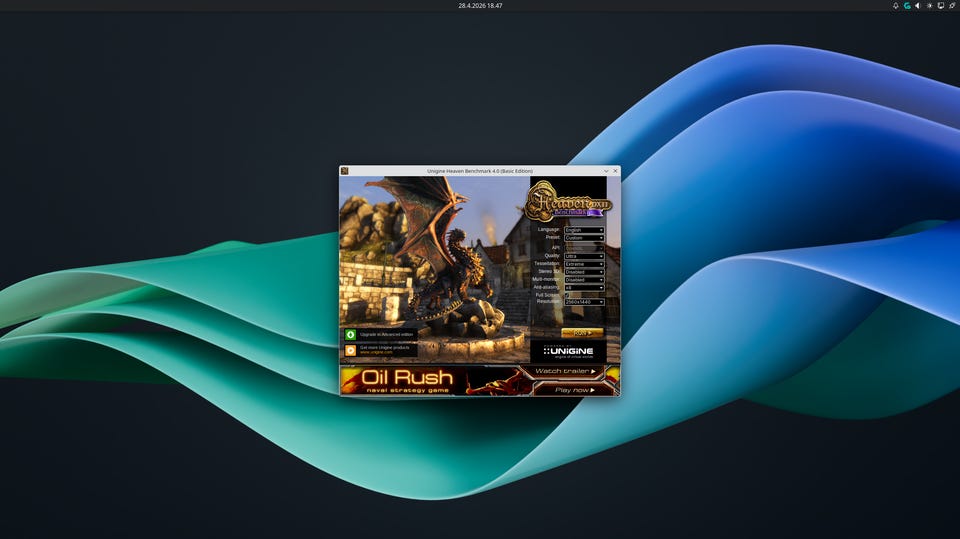The image size is (960, 539).
Task: Open the Preset dropdown showing Custom
Action: click(x=584, y=238)
